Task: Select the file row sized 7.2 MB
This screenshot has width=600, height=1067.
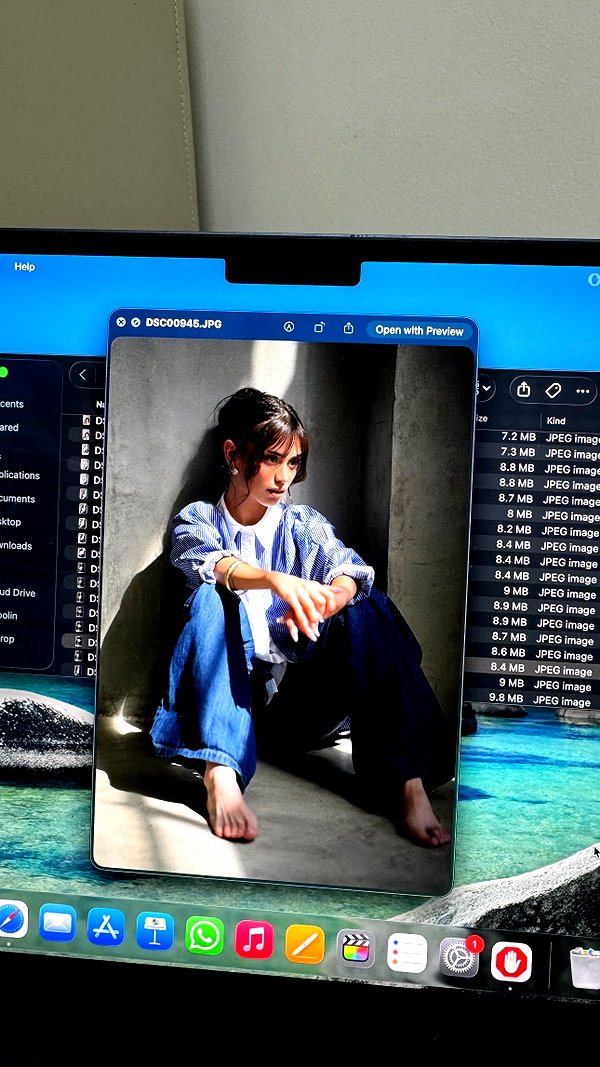Action: [537, 437]
